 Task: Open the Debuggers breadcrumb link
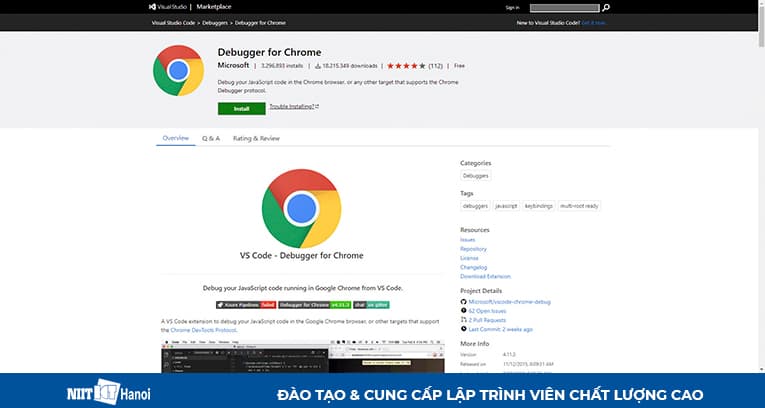215,23
